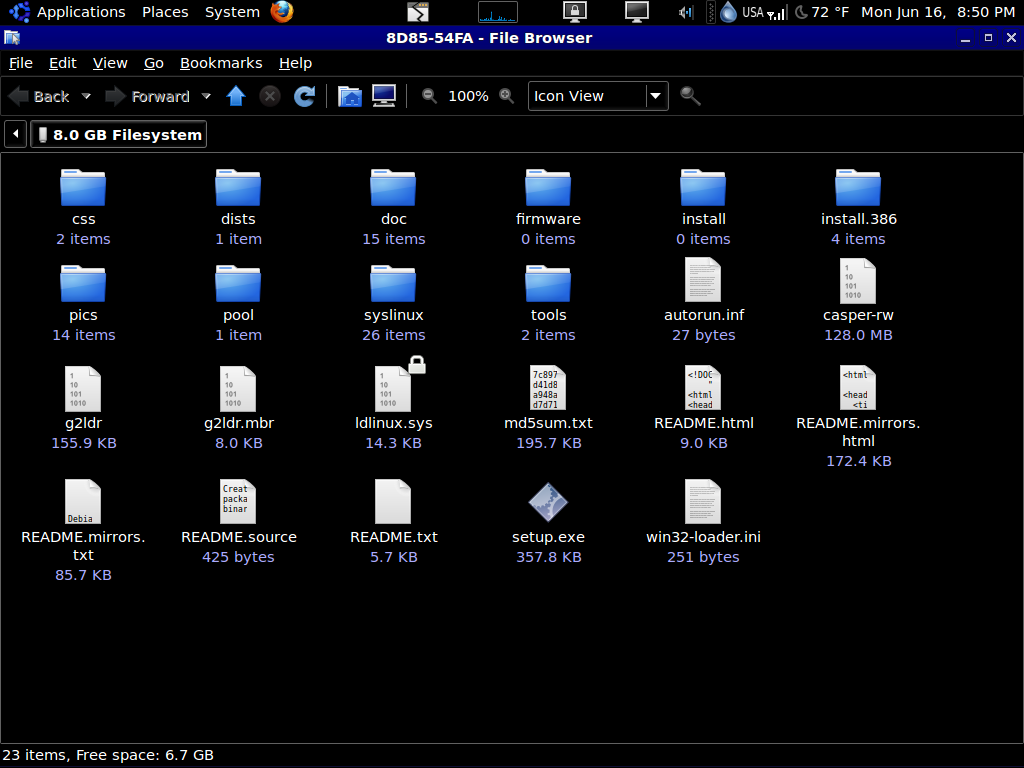Image resolution: width=1024 pixels, height=768 pixels.
Task: Open the Go menu
Action: tap(153, 63)
